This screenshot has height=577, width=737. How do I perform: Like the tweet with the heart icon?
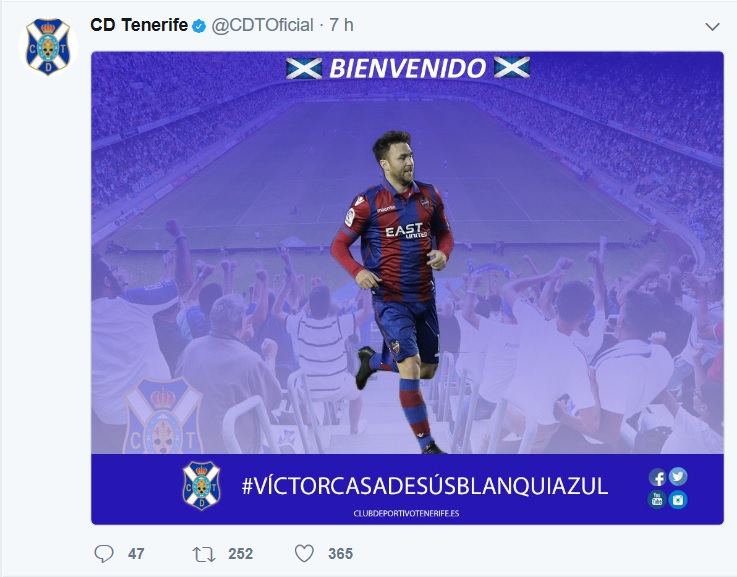[304, 554]
